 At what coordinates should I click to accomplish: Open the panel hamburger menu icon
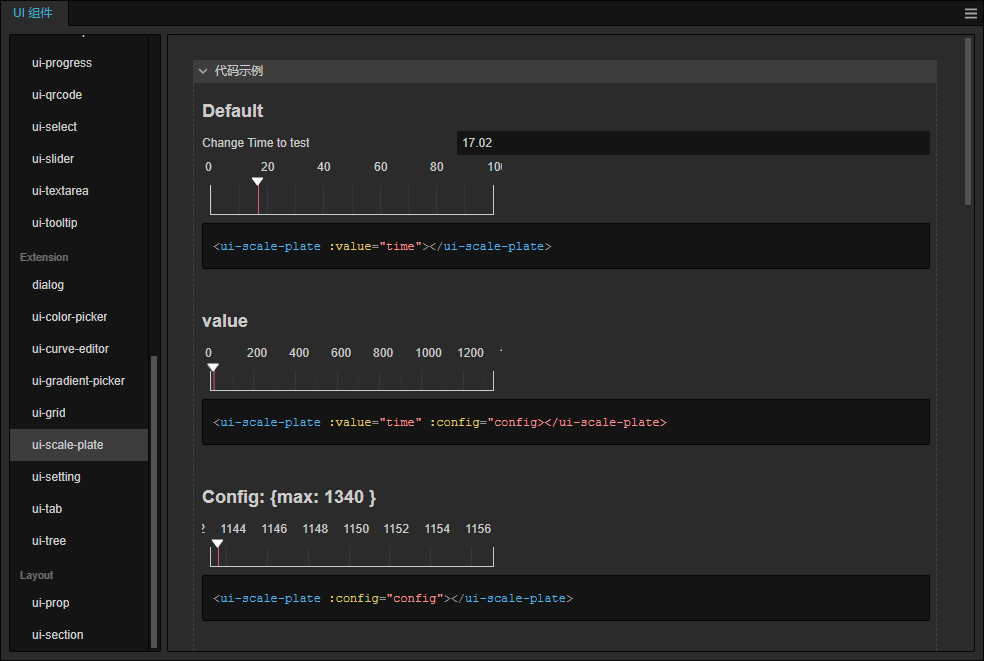(970, 14)
